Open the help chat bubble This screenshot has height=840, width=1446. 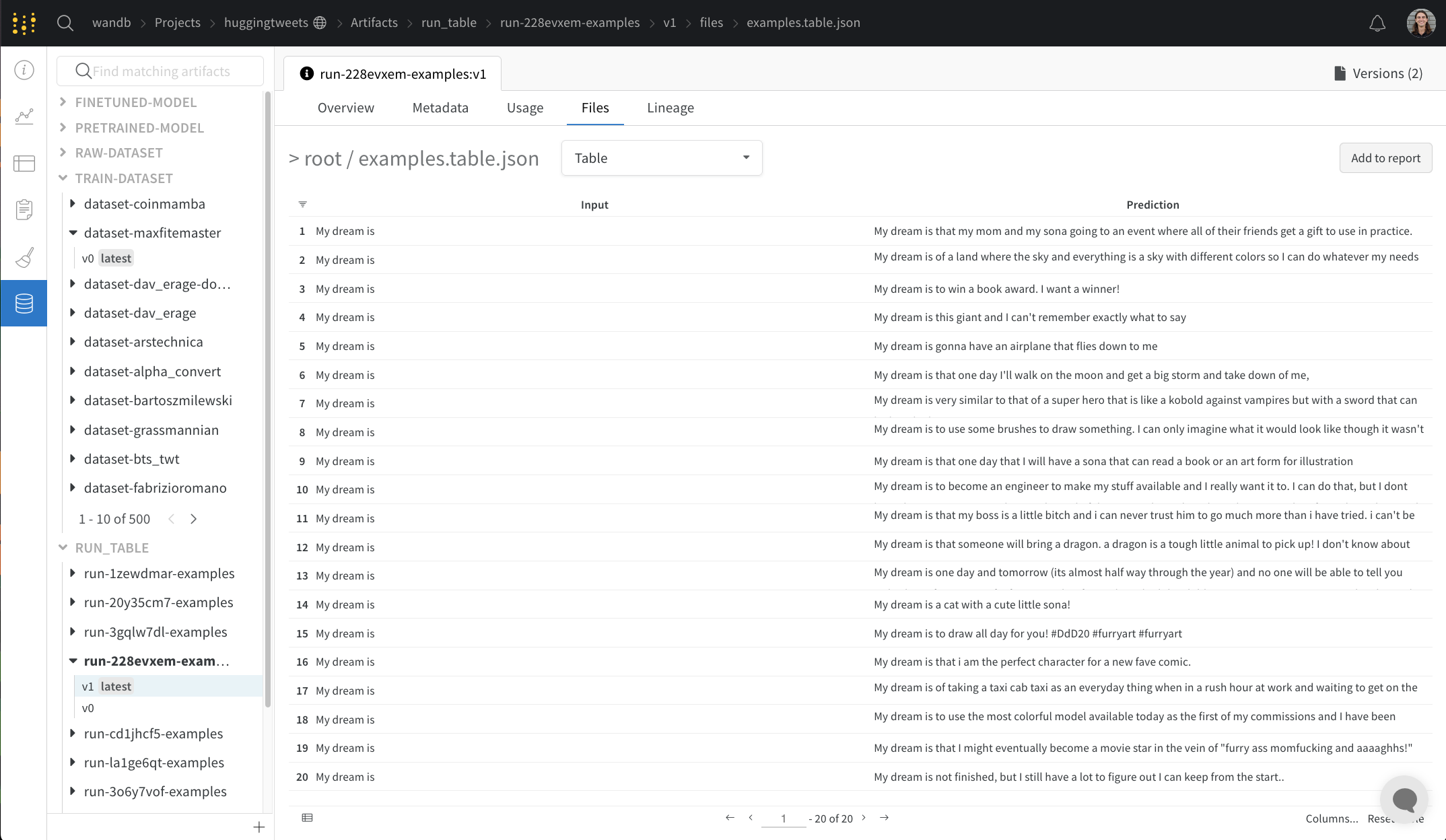[x=1404, y=800]
